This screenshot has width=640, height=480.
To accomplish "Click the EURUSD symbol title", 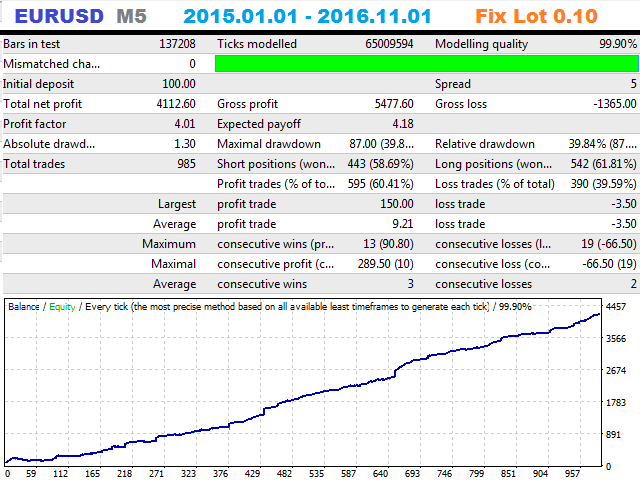I will coord(58,16).
